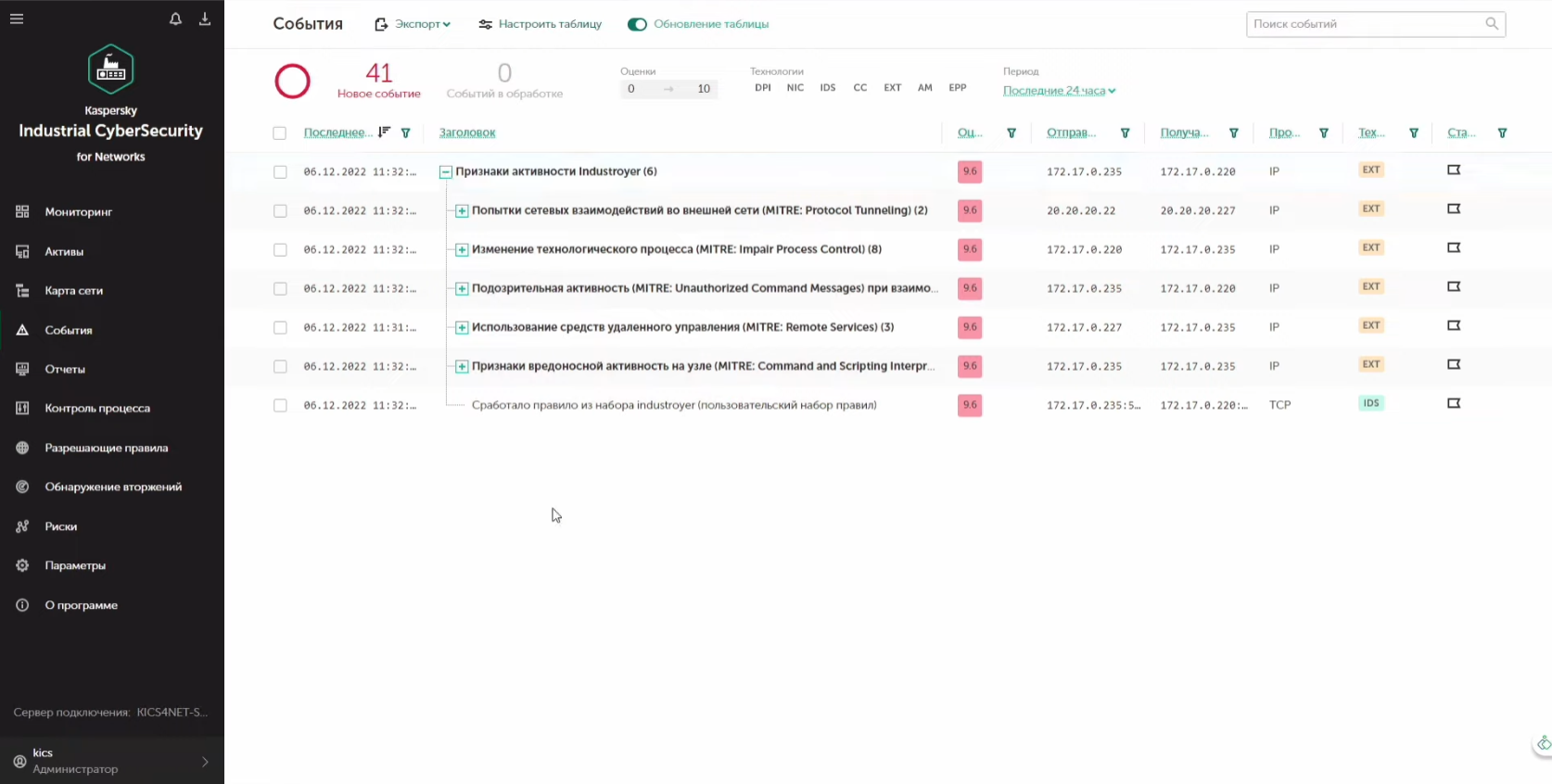Filter by IDS technology
The image size is (1552, 784).
click(828, 88)
